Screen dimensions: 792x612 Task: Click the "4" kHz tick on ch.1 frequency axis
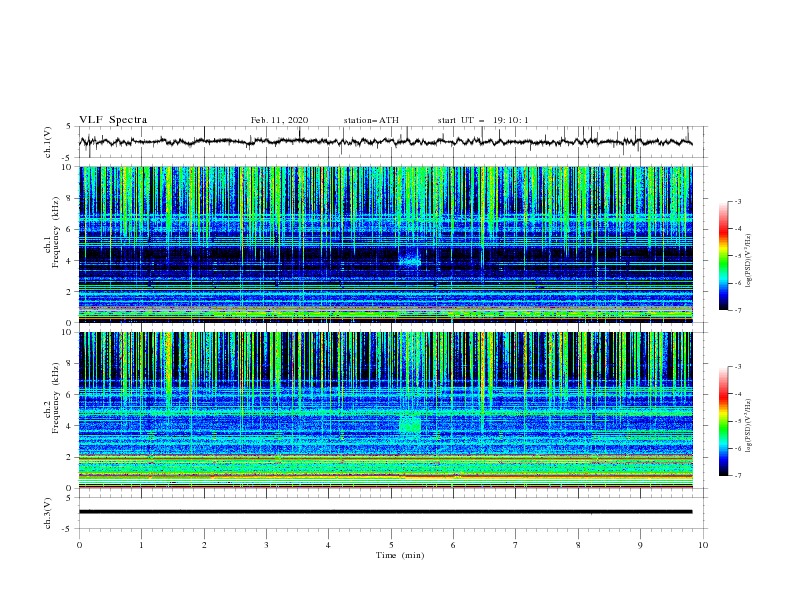70,261
